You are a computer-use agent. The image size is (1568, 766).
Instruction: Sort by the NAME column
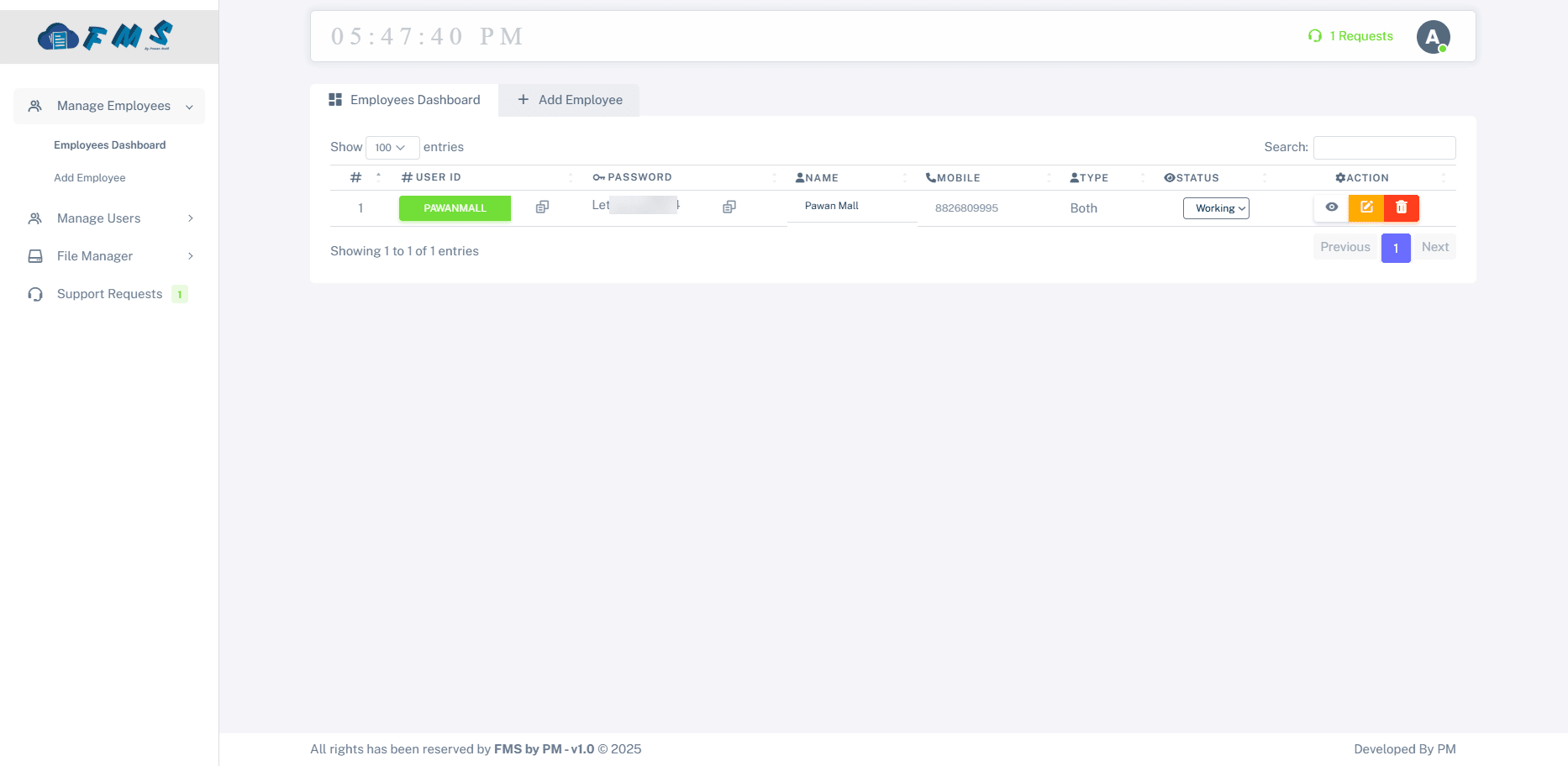pos(852,177)
